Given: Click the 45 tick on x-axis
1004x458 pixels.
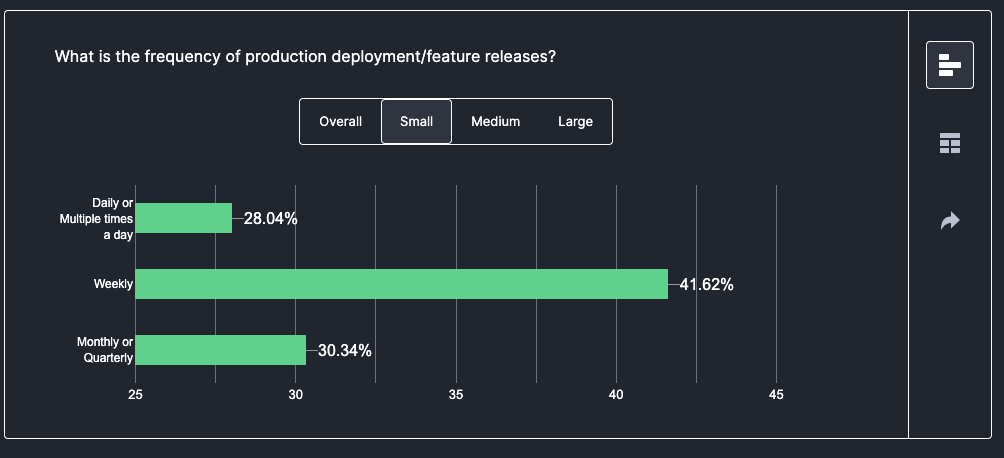Looking at the screenshot, I should click(776, 395).
